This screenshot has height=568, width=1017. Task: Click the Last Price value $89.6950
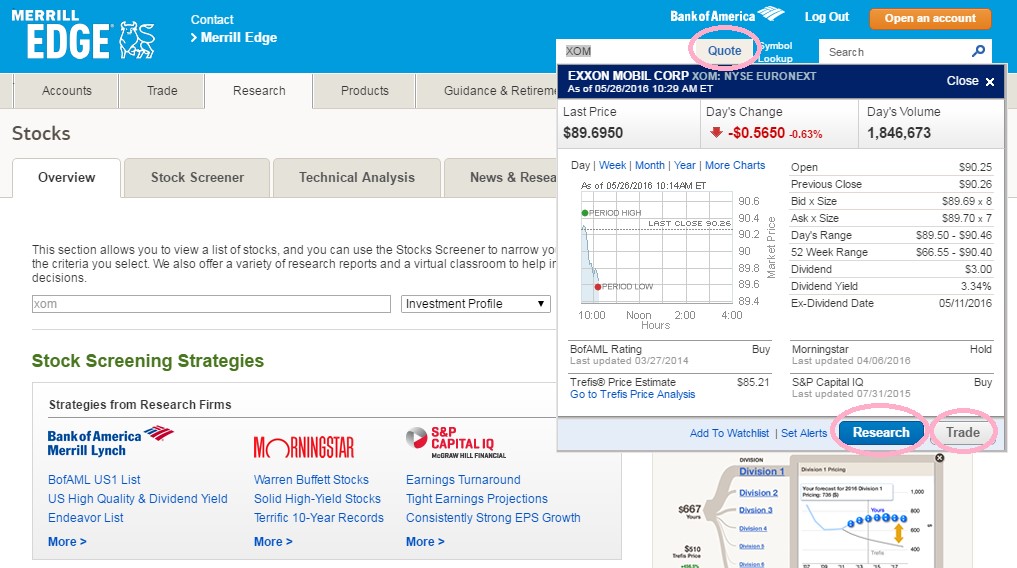click(x=593, y=133)
